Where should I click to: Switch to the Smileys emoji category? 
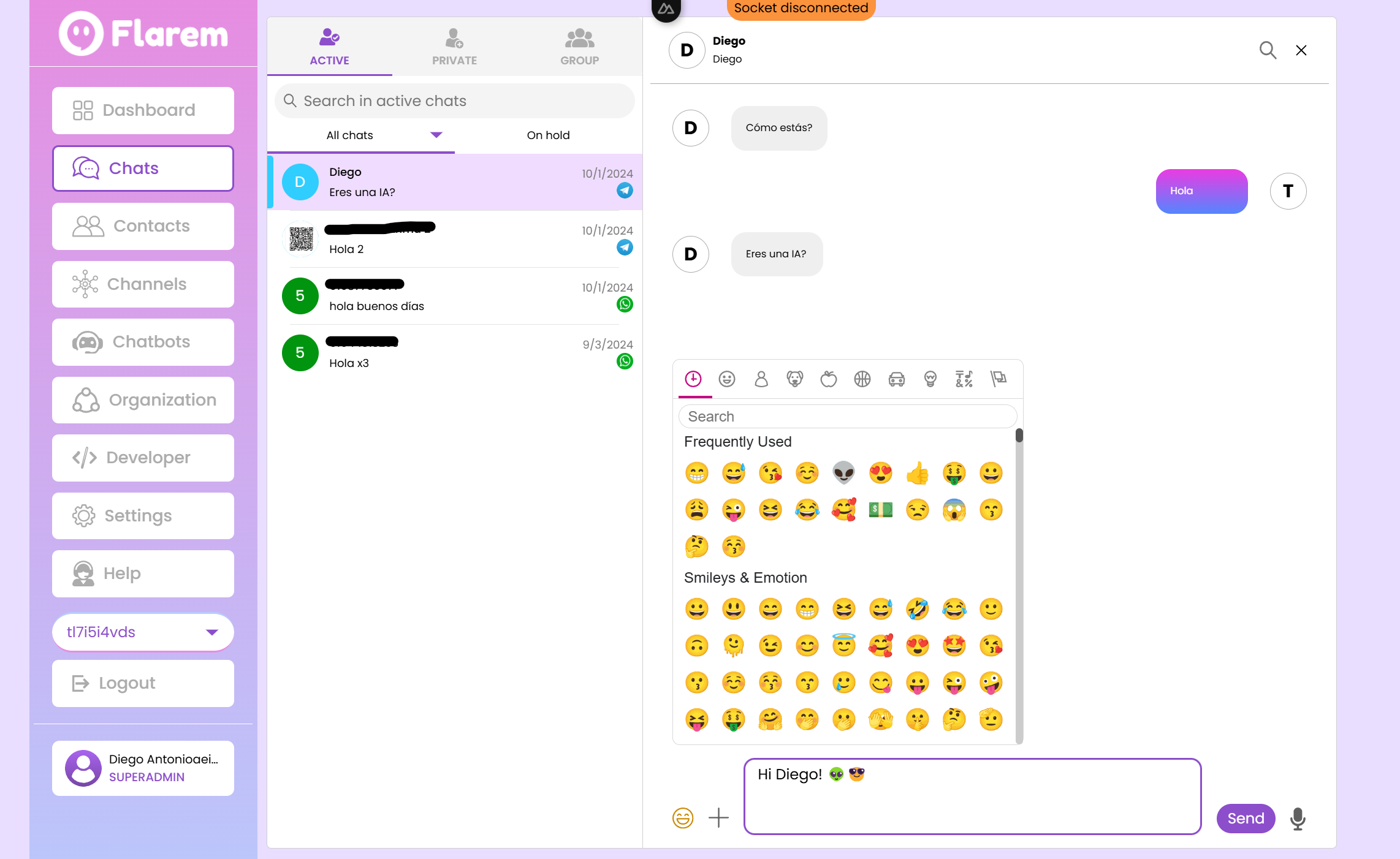pos(727,379)
